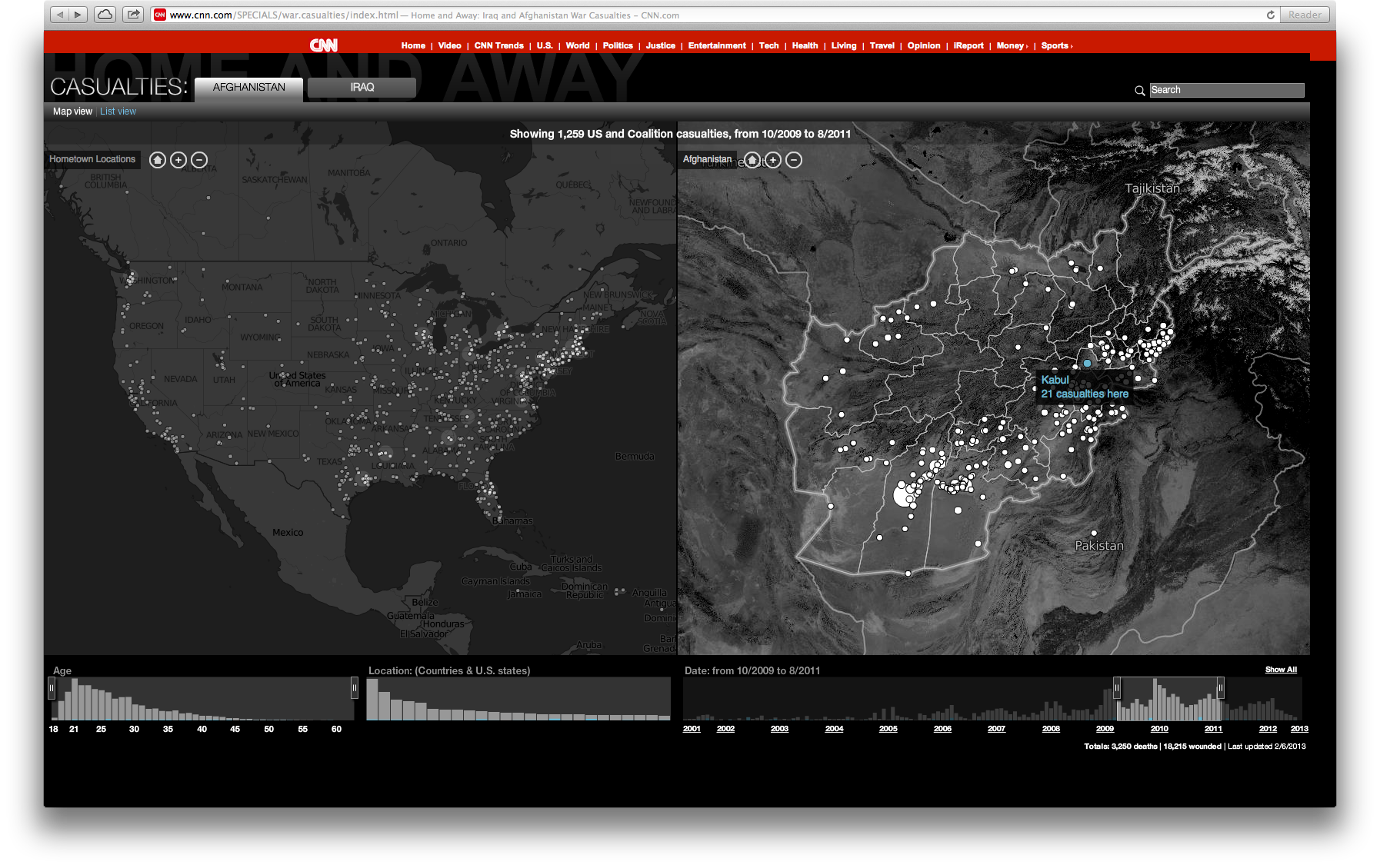Switch to the IRAQ casualties tab
The image size is (1380, 868).
coord(362,88)
